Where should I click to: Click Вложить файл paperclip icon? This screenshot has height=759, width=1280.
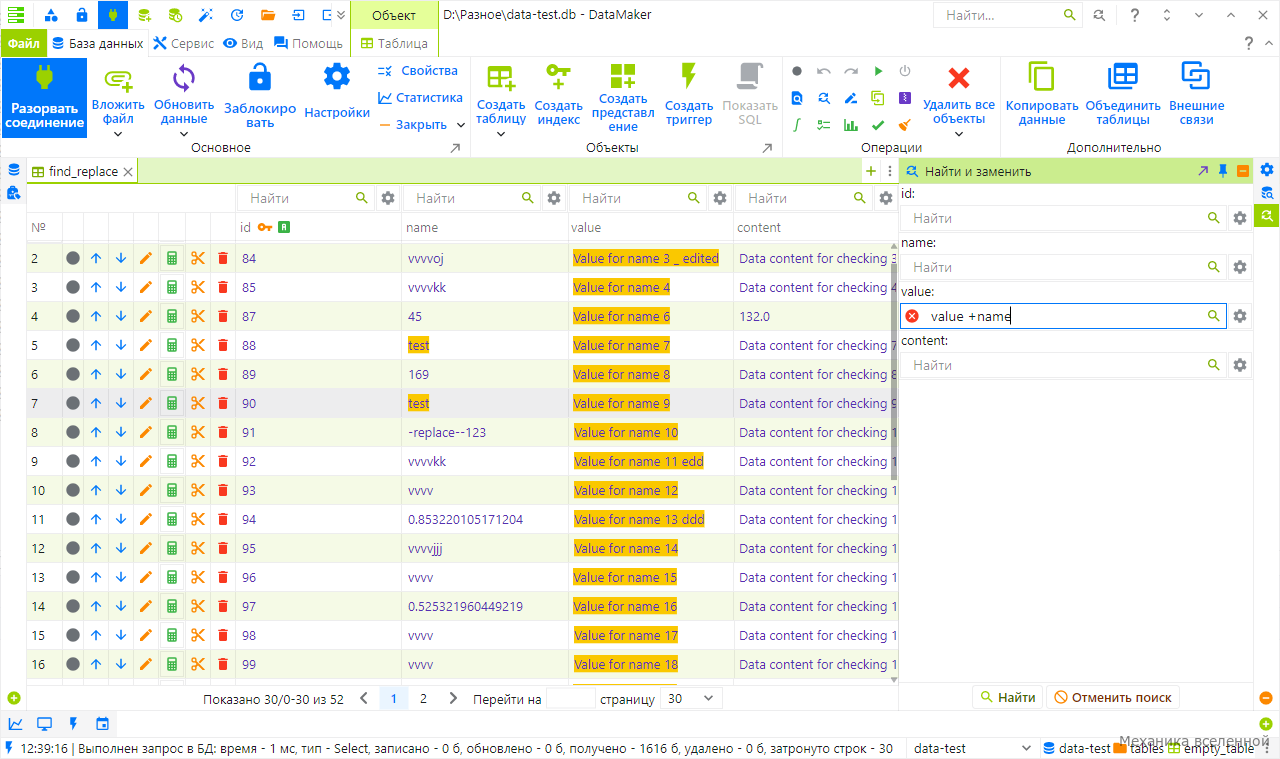(118, 78)
